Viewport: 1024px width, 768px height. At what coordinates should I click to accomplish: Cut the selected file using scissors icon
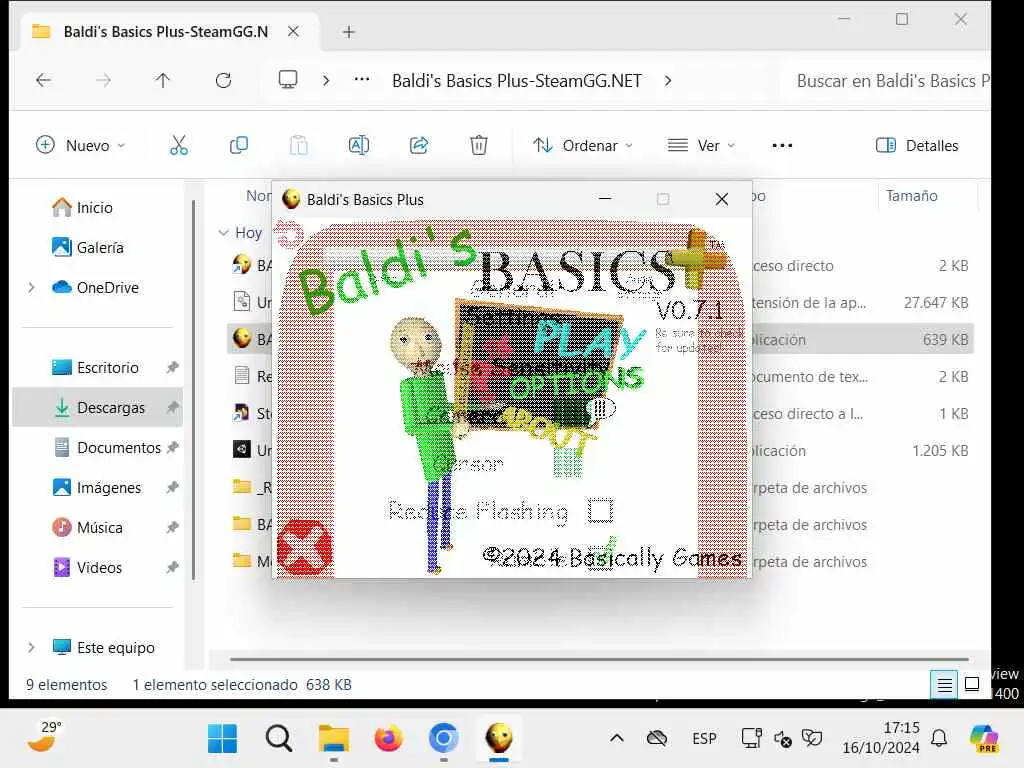pos(178,145)
